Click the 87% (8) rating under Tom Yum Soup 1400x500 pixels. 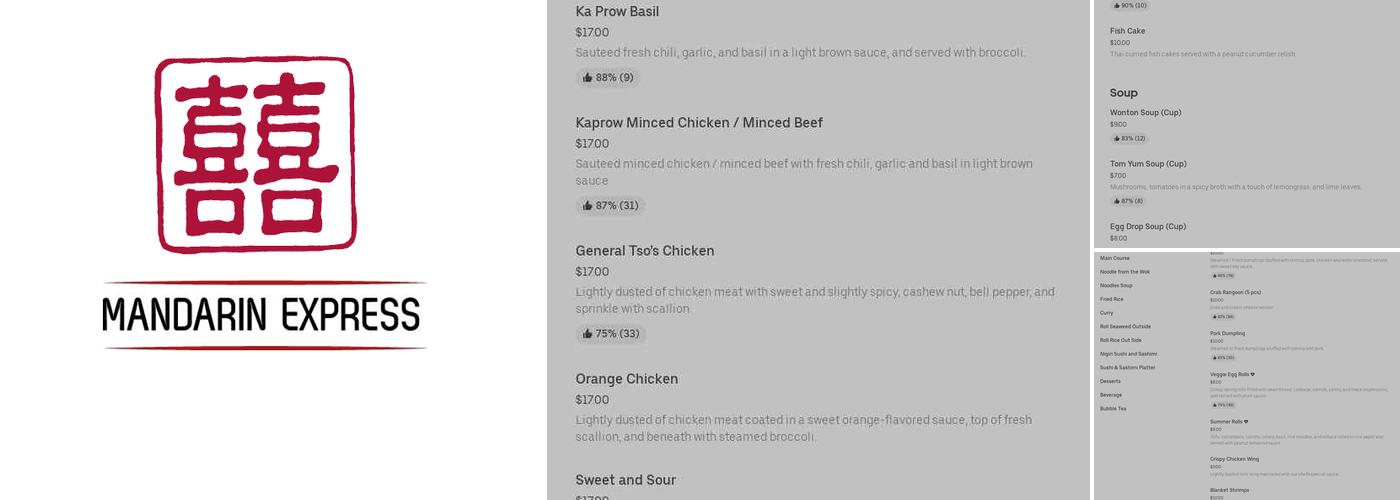1127,201
